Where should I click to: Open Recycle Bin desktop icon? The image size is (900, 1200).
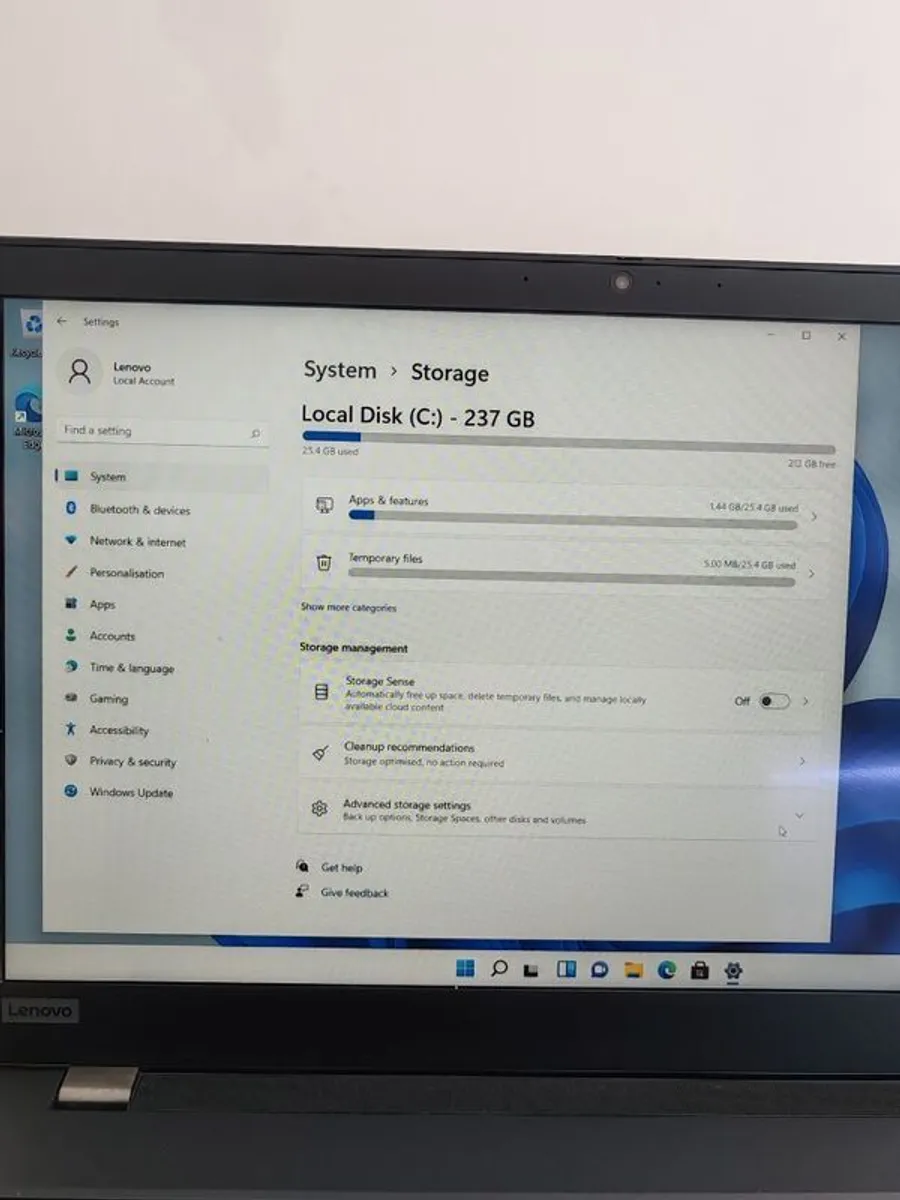pos(30,332)
